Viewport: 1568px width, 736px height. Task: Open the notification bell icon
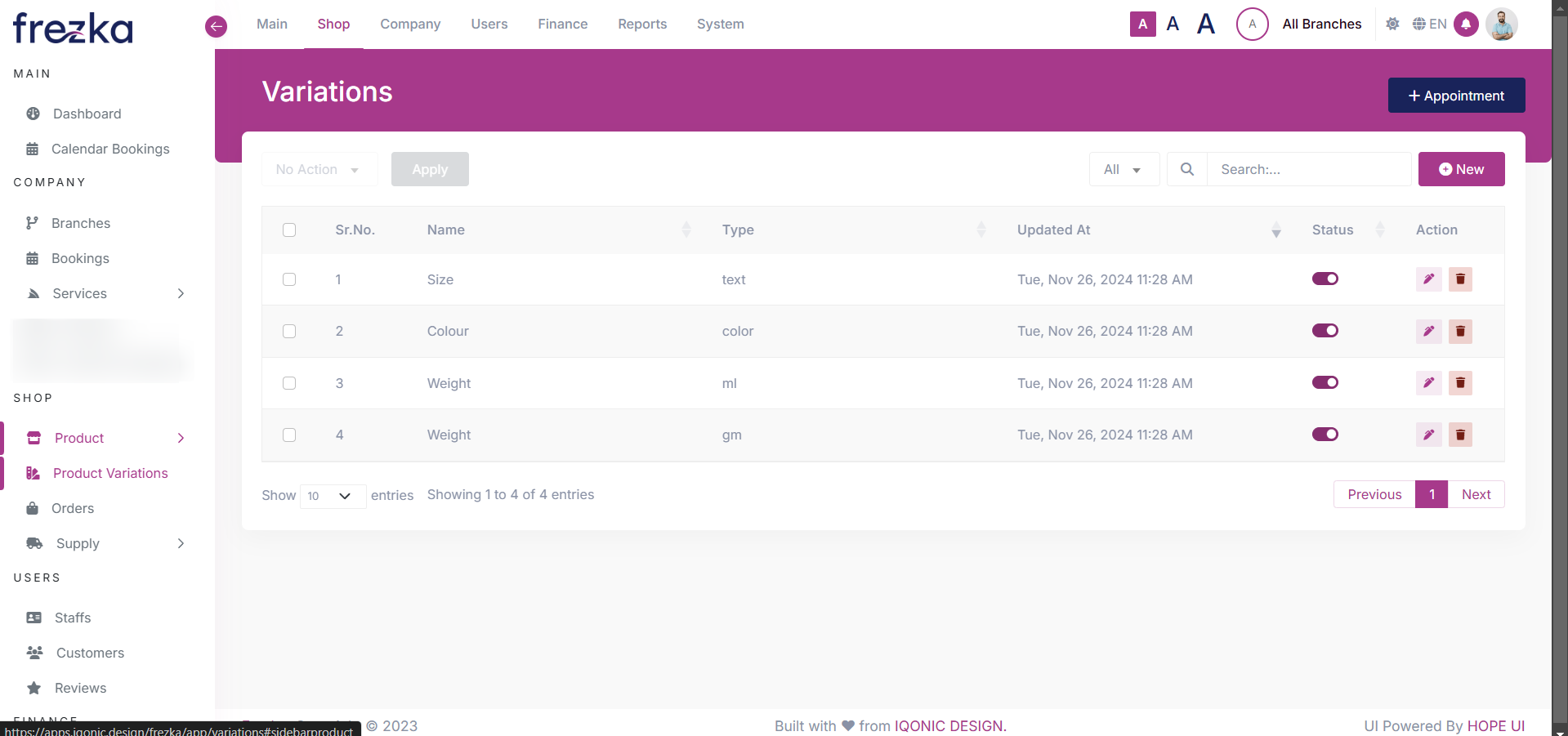(x=1466, y=25)
